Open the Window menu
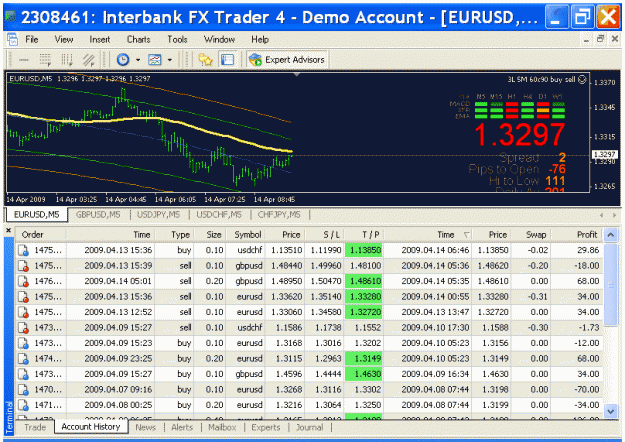Image resolution: width=625 pixels, height=442 pixels. tap(219, 39)
